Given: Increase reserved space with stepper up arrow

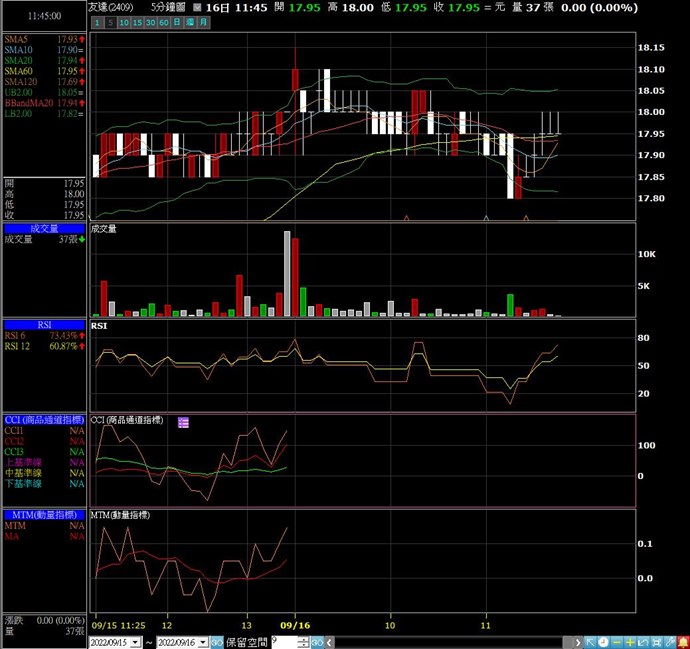Looking at the screenshot, I should pyautogui.click(x=304, y=639).
